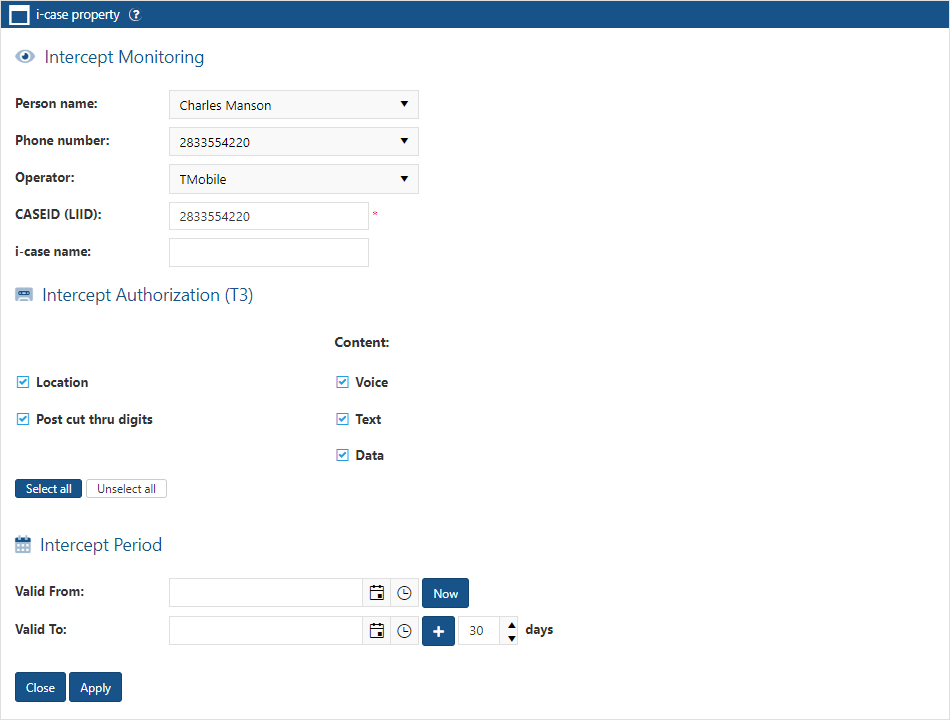Open calendar picker for Valid To

(377, 631)
